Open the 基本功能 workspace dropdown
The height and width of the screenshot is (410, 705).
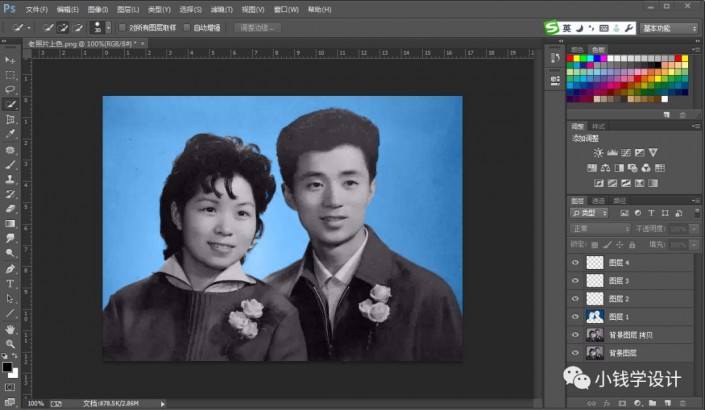(670, 28)
